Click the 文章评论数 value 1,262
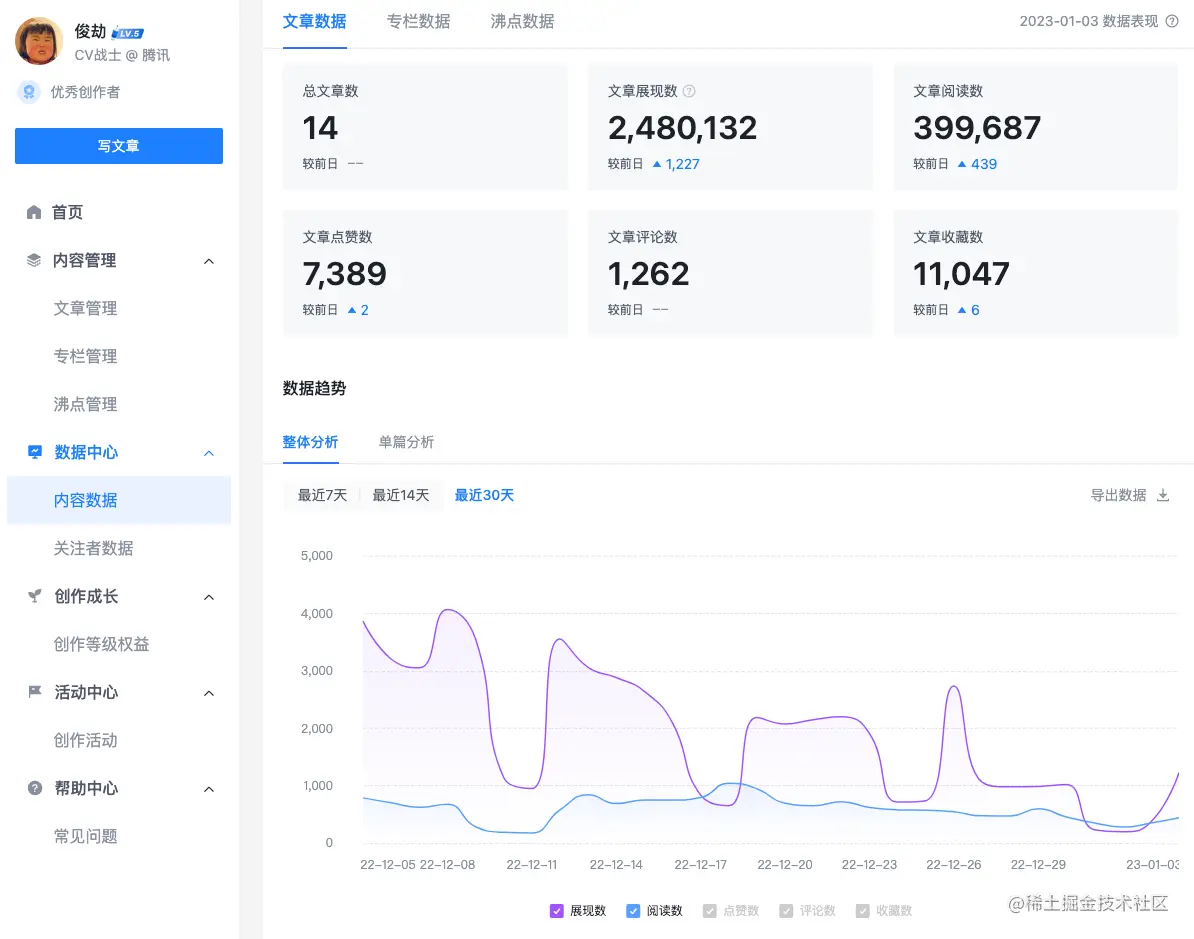 tap(648, 274)
